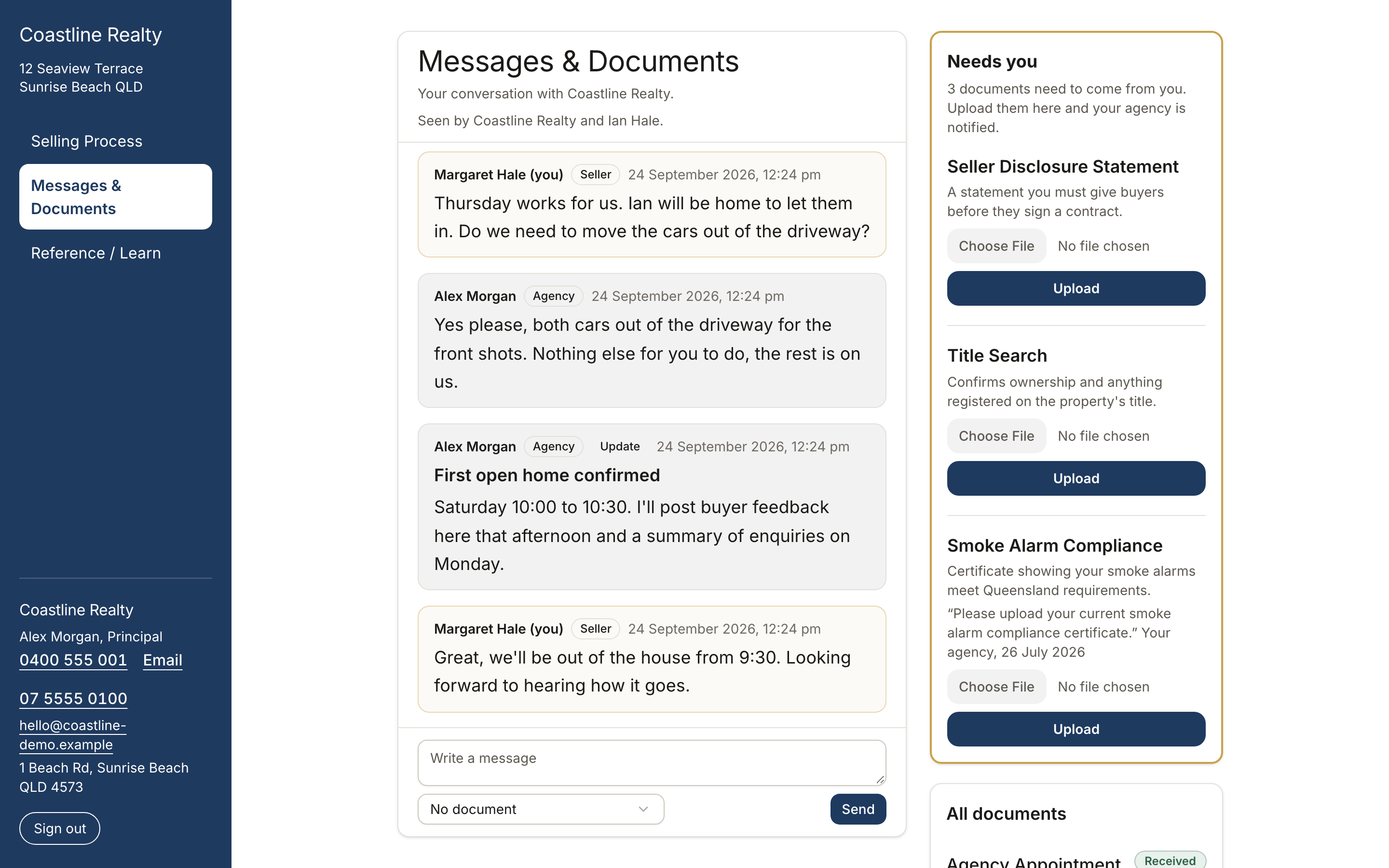Upload the Title Search document
This screenshot has width=1389, height=868.
coord(1076,478)
